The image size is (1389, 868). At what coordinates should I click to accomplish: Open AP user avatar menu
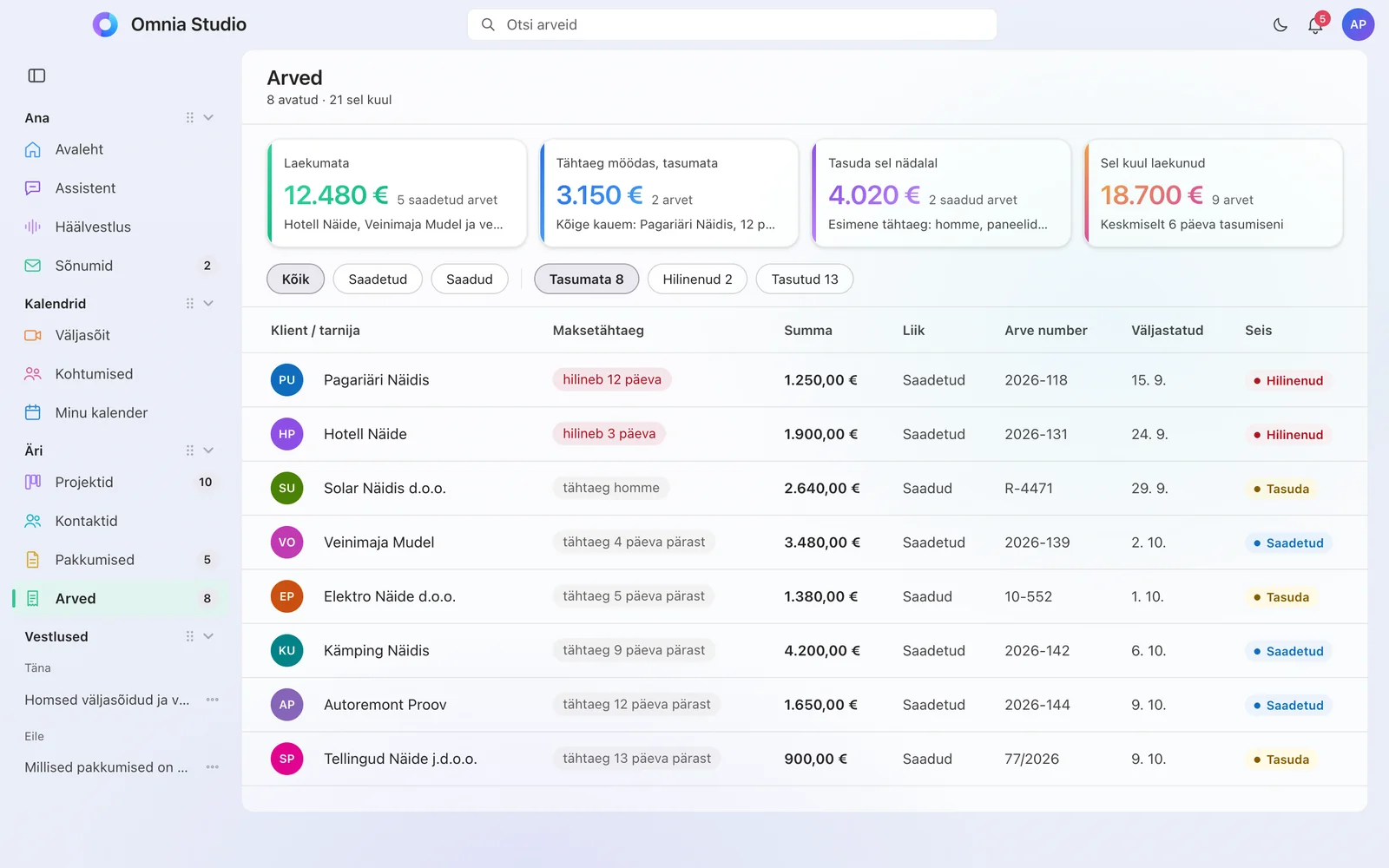point(1358,24)
